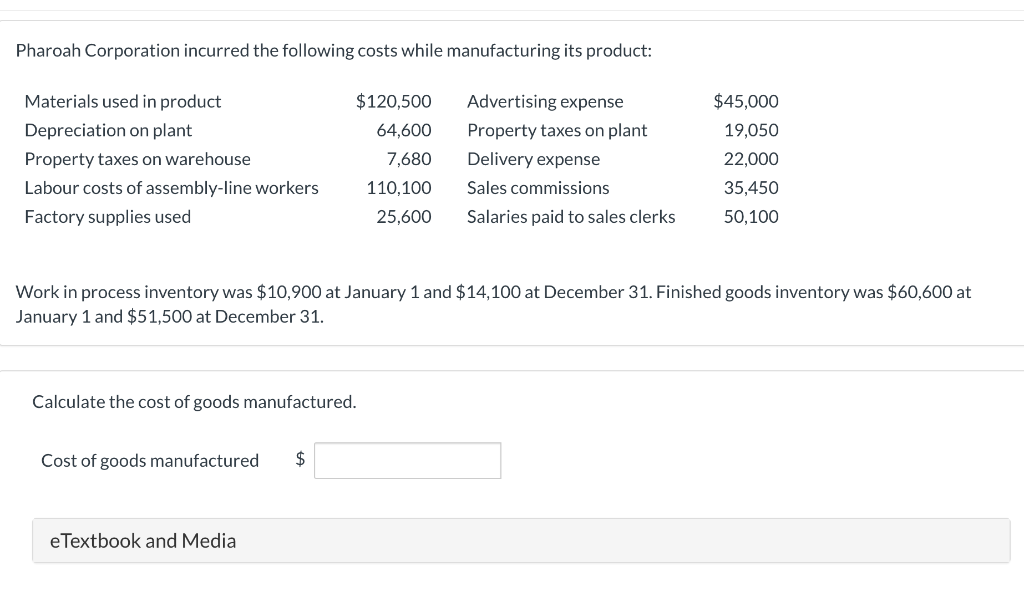
Task: Click the "Factory supplies used" label
Action: coord(108,217)
